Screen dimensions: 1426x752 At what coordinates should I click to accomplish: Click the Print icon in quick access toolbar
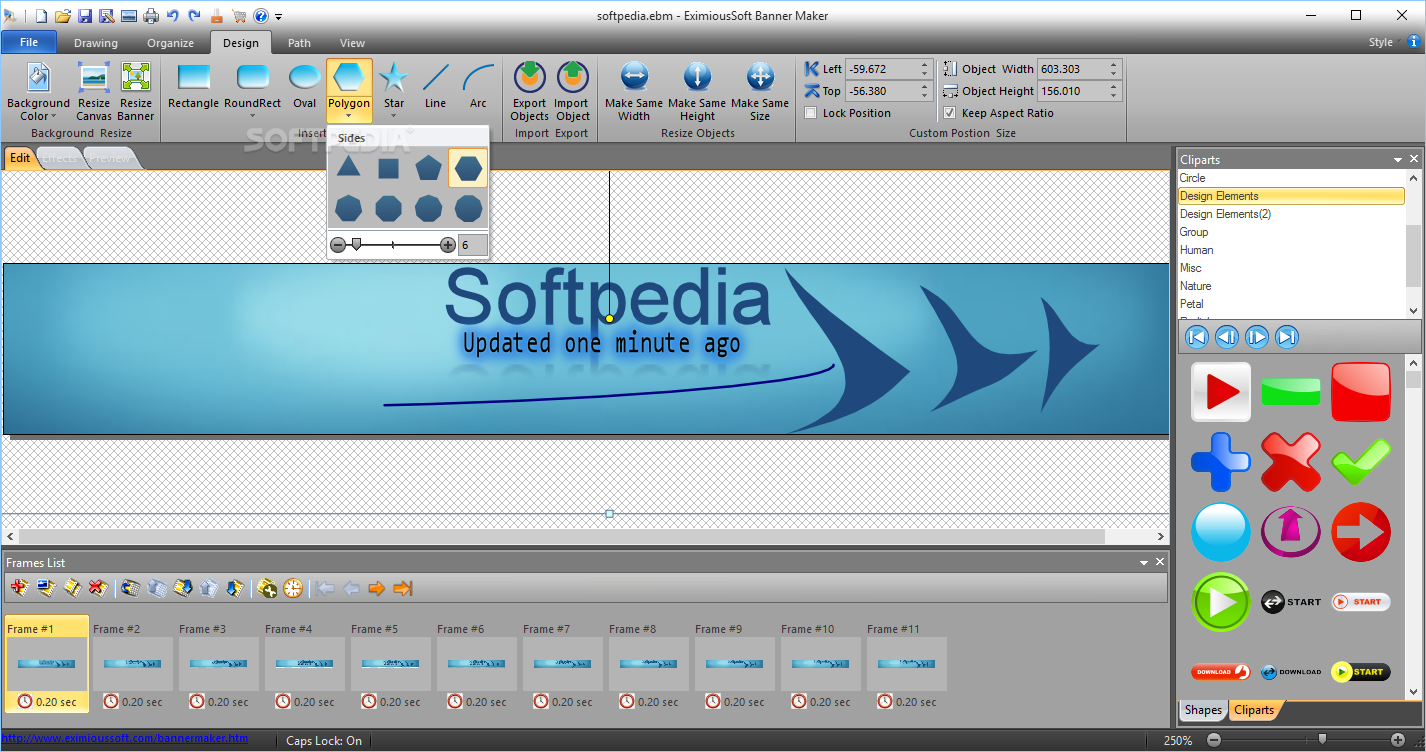151,16
